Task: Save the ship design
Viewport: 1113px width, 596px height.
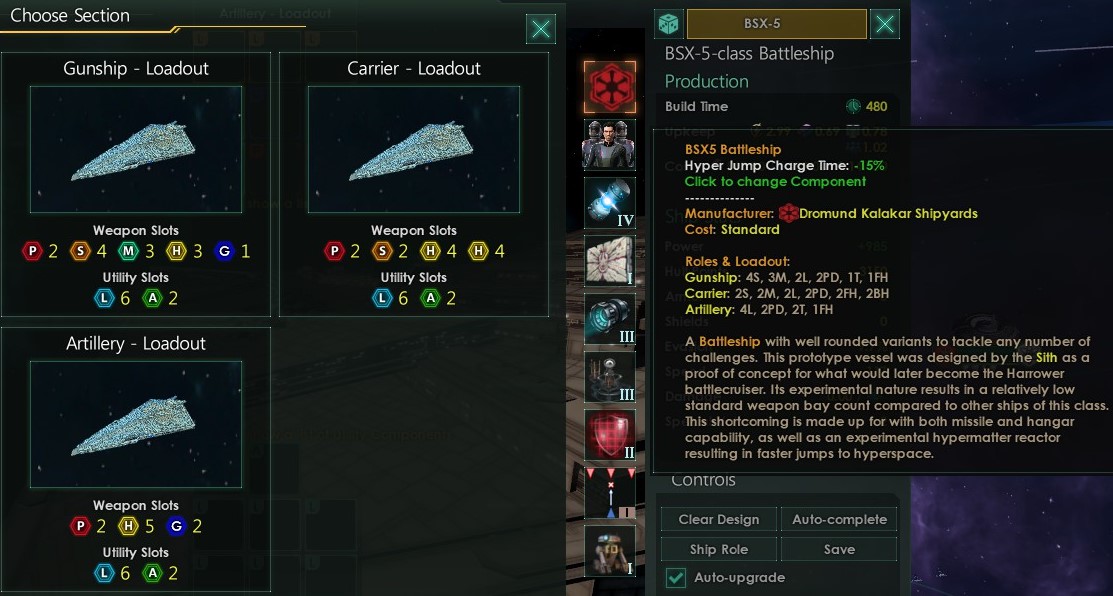Action: click(x=839, y=549)
